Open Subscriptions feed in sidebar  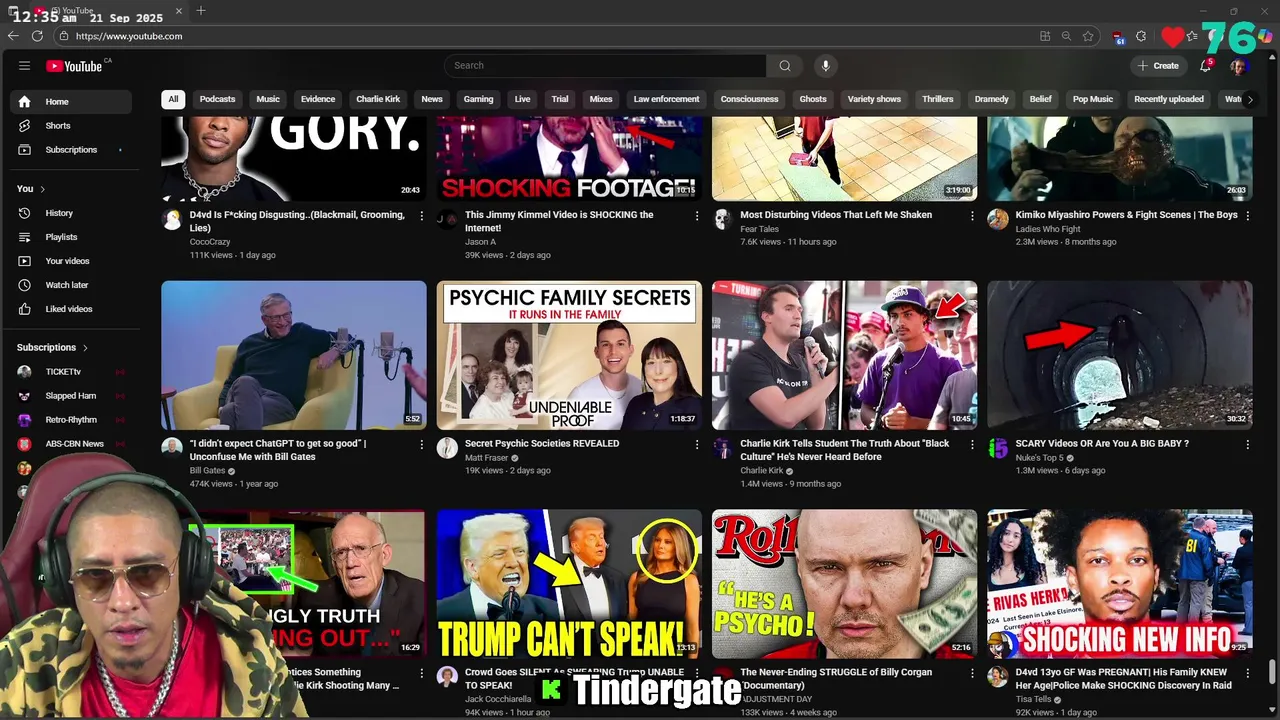[70, 150]
